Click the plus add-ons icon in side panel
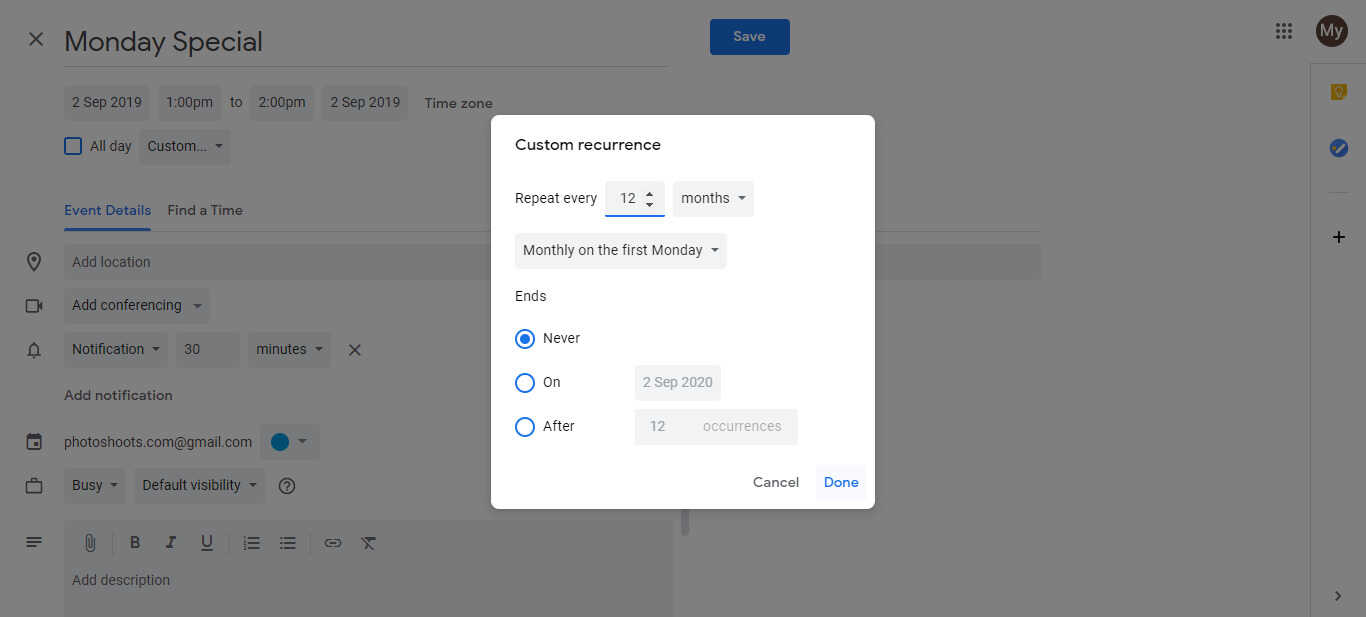Image resolution: width=1366 pixels, height=617 pixels. 1339,237
